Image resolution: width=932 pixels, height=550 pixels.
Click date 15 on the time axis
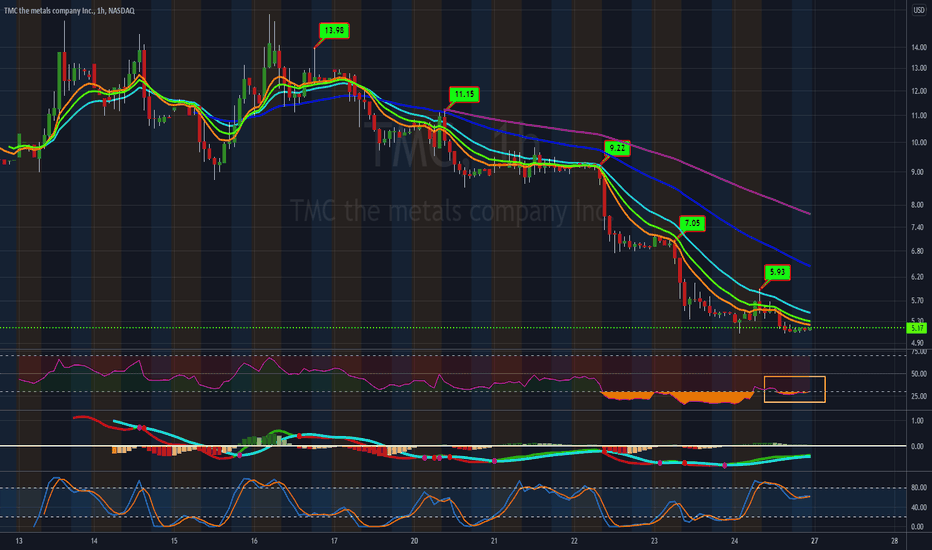[174, 541]
